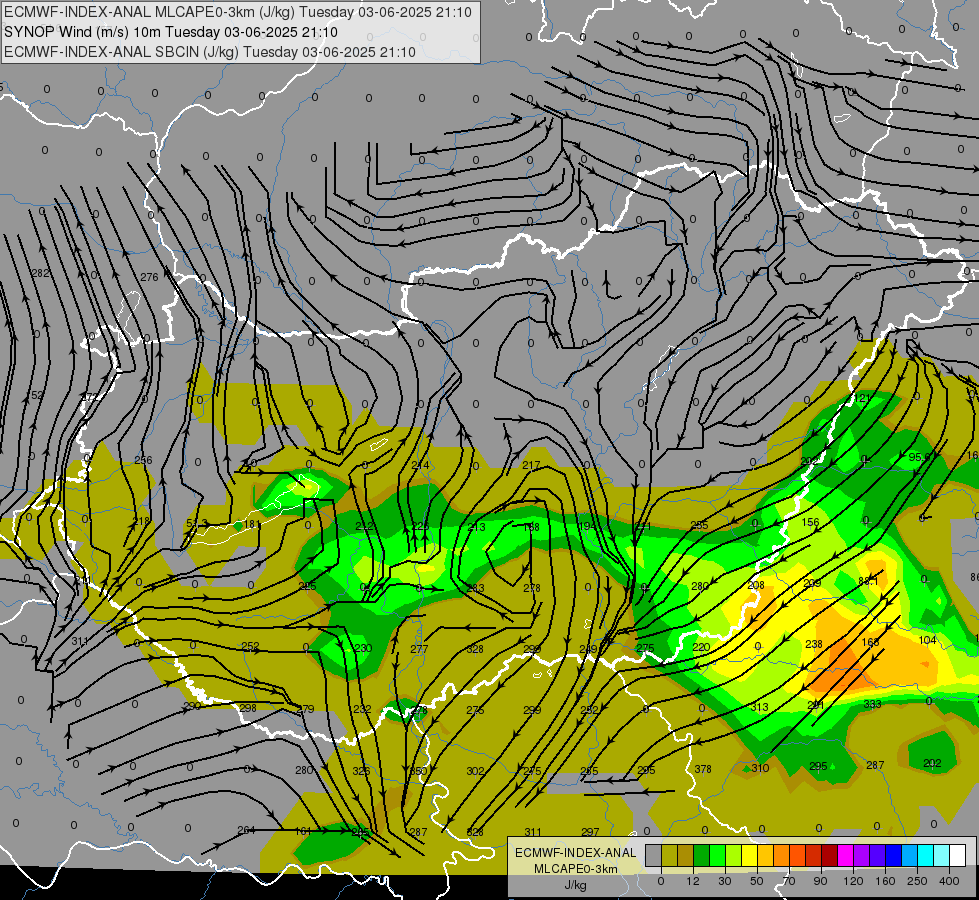
Task: Click the 238 value on the map
Action: pyautogui.click(x=814, y=644)
